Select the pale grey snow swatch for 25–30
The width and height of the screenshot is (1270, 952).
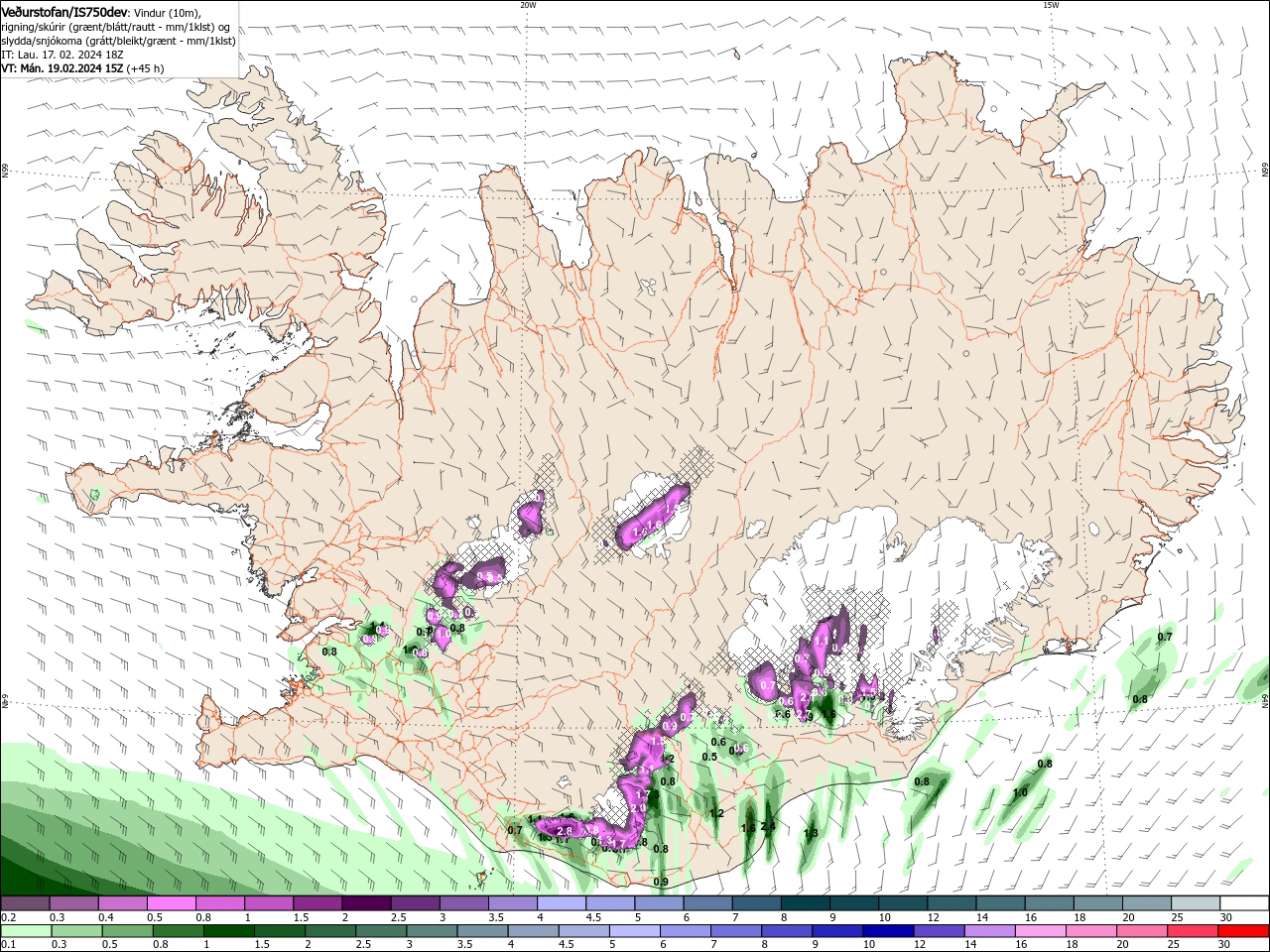click(x=1197, y=903)
